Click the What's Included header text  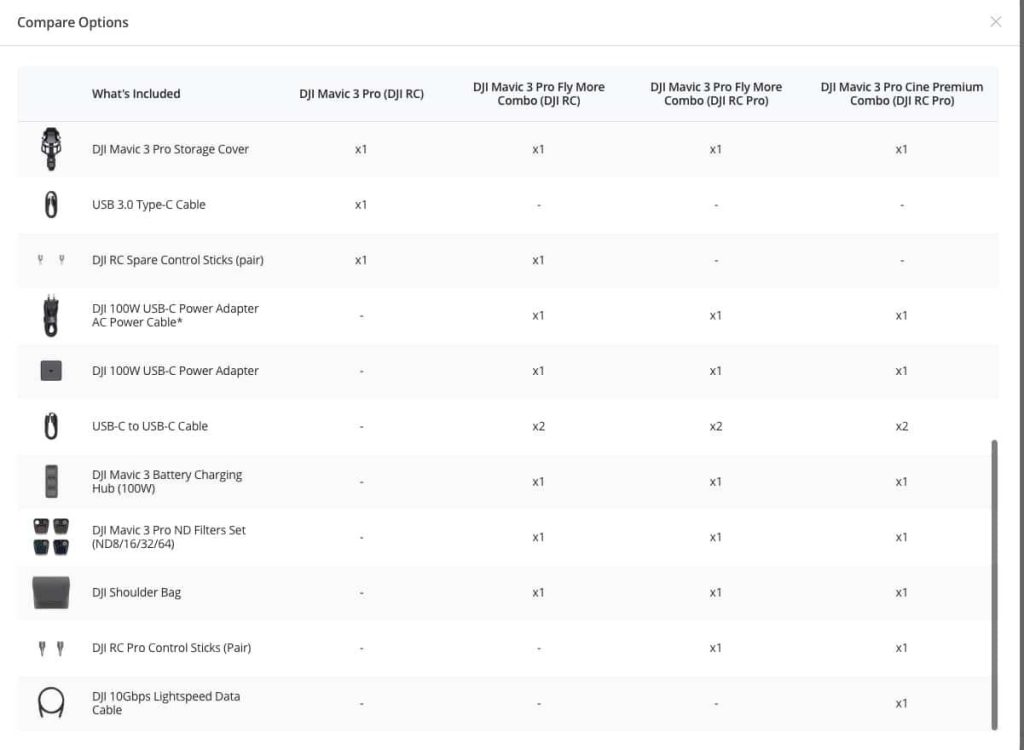click(x=136, y=94)
